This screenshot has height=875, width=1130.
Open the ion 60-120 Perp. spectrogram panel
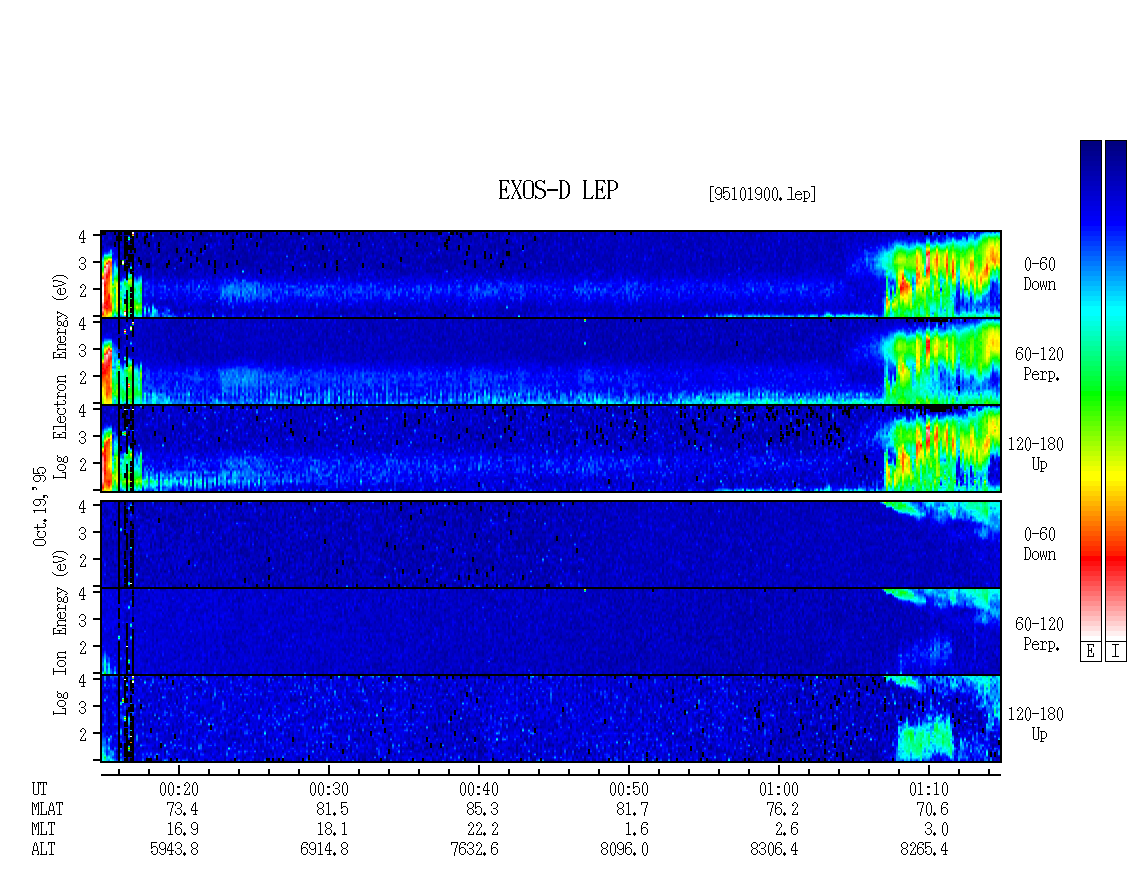click(551, 631)
